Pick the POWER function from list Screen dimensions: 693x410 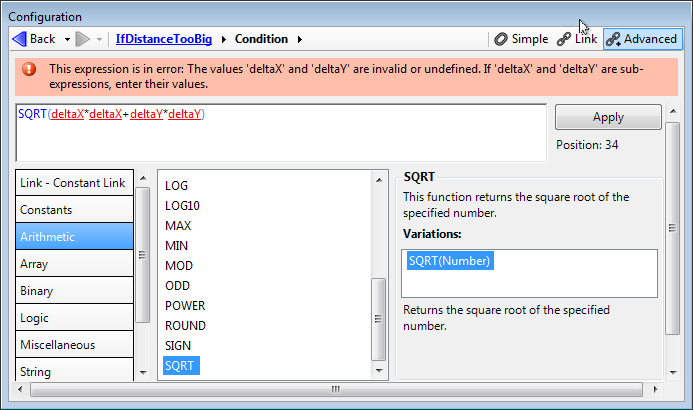click(185, 306)
